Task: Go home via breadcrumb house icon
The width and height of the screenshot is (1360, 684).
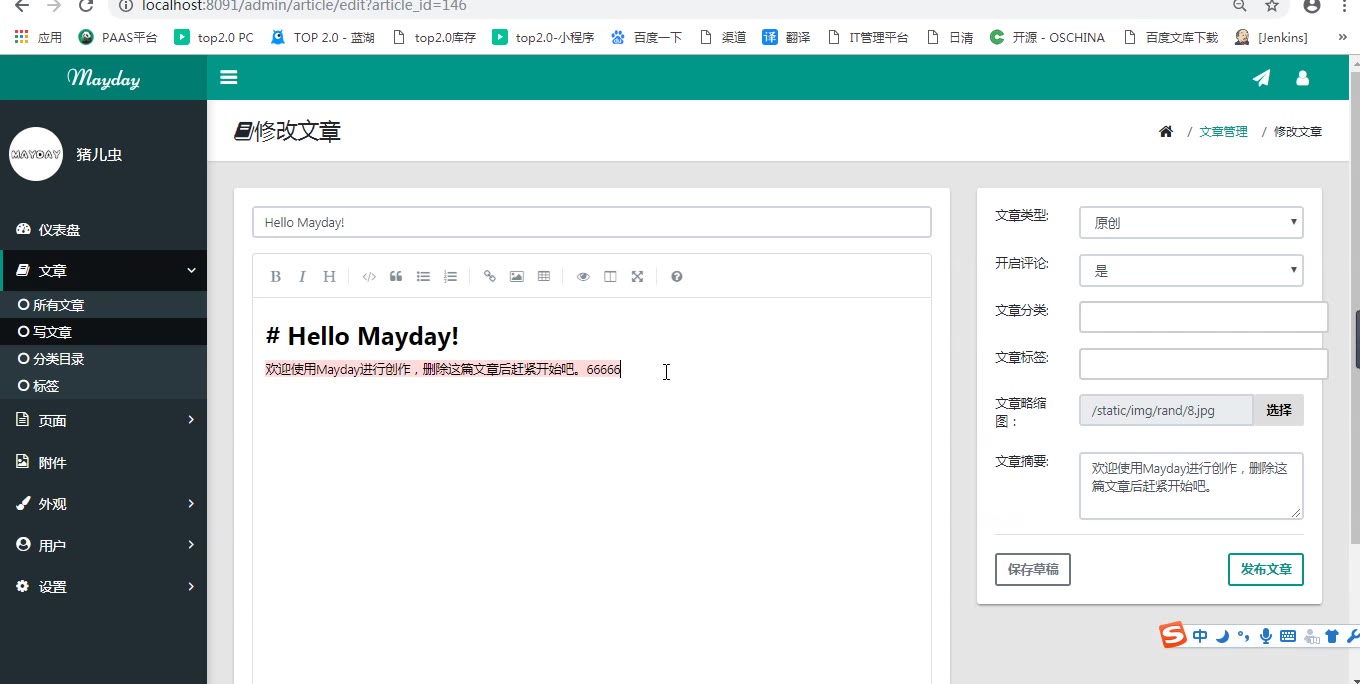Action: pyautogui.click(x=1165, y=132)
